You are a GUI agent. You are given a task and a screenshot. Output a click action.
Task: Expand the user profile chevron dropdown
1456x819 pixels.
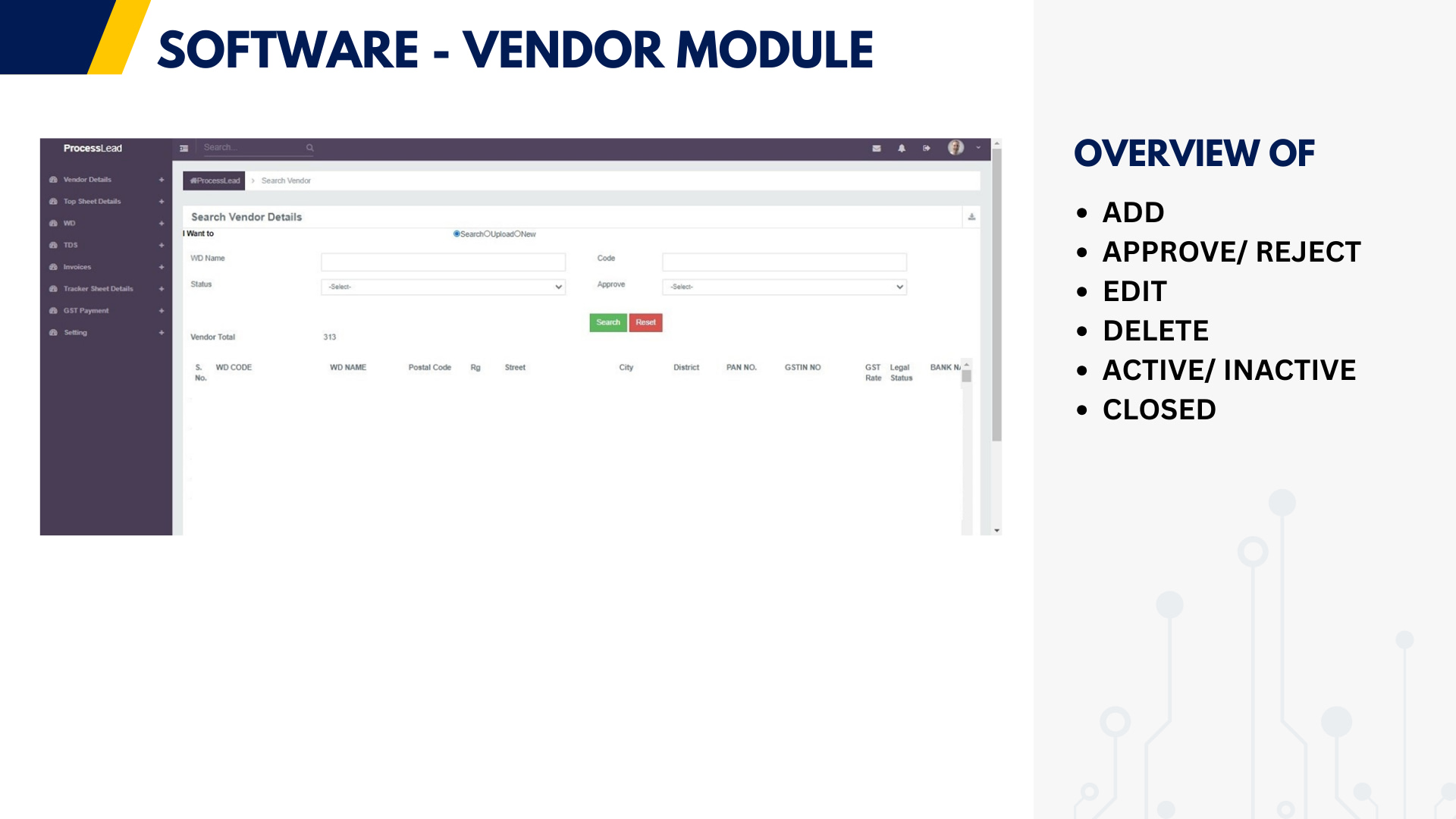(978, 148)
